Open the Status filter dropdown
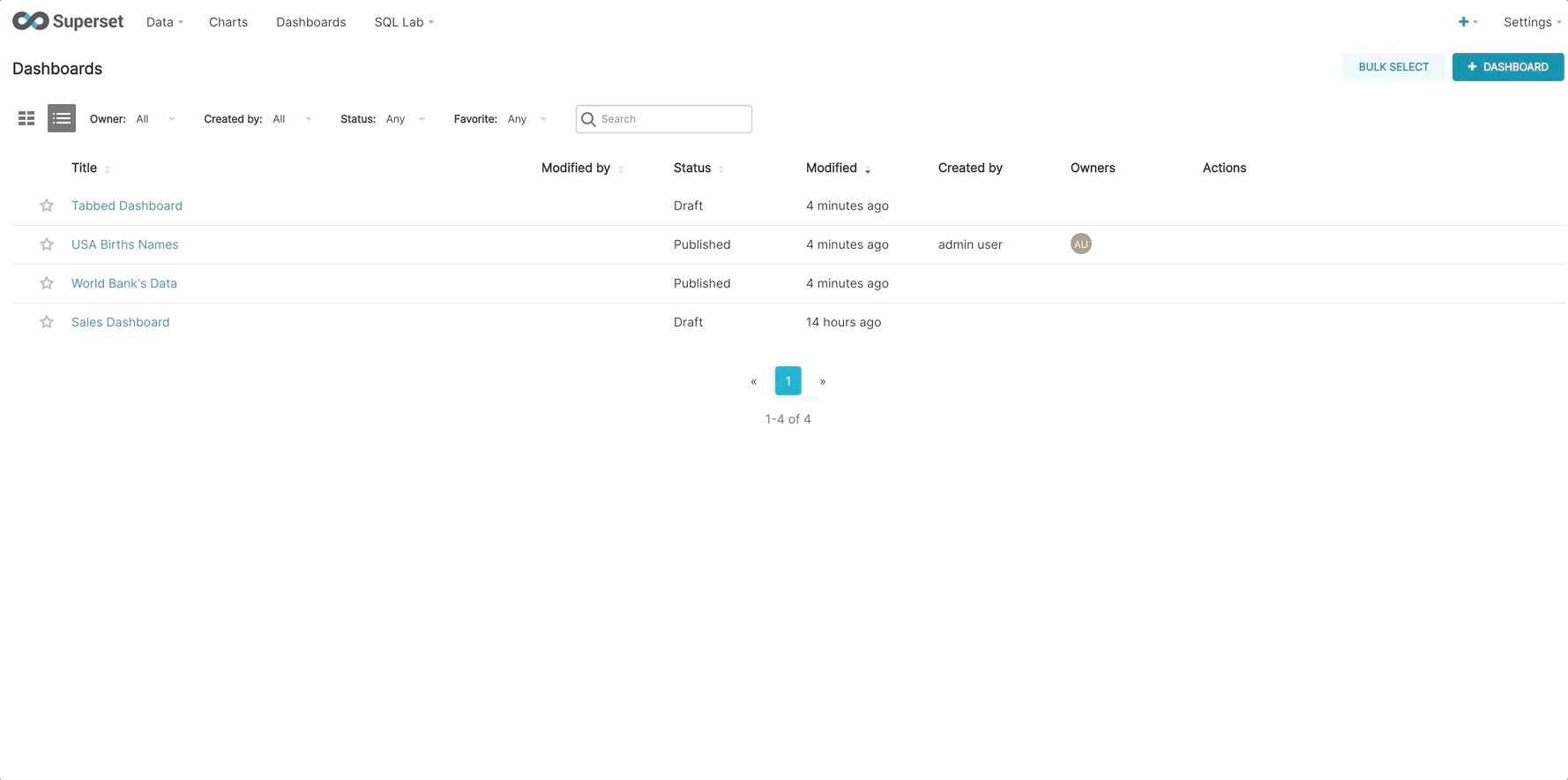 tap(406, 119)
